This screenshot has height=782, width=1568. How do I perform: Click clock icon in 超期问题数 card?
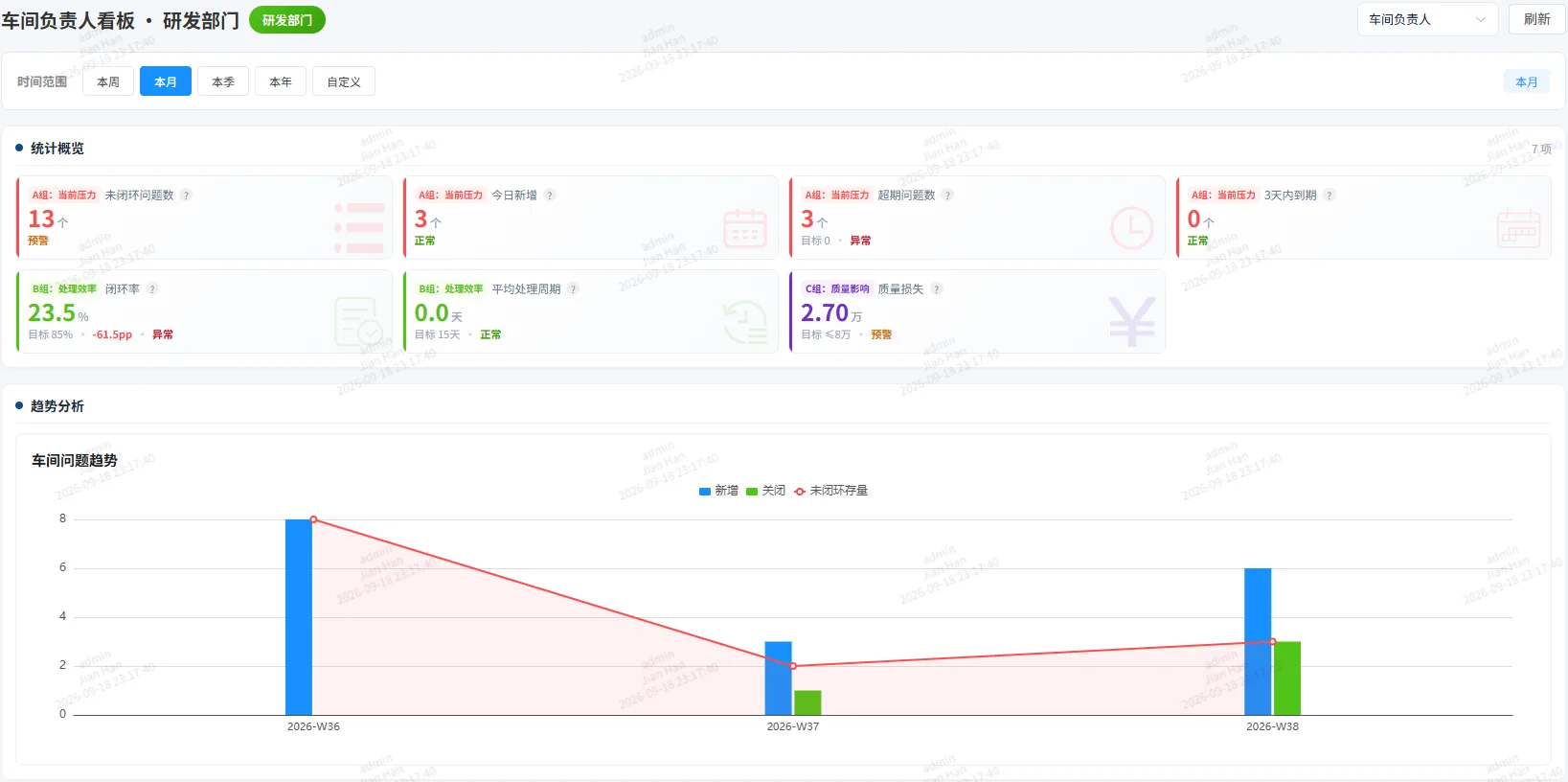(1132, 228)
